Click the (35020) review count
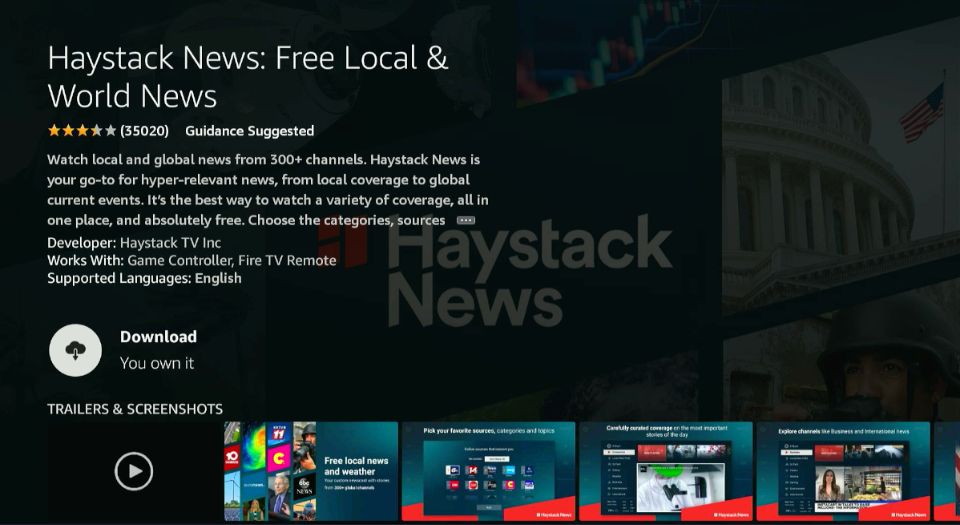Image resolution: width=960 pixels, height=525 pixels. click(144, 131)
